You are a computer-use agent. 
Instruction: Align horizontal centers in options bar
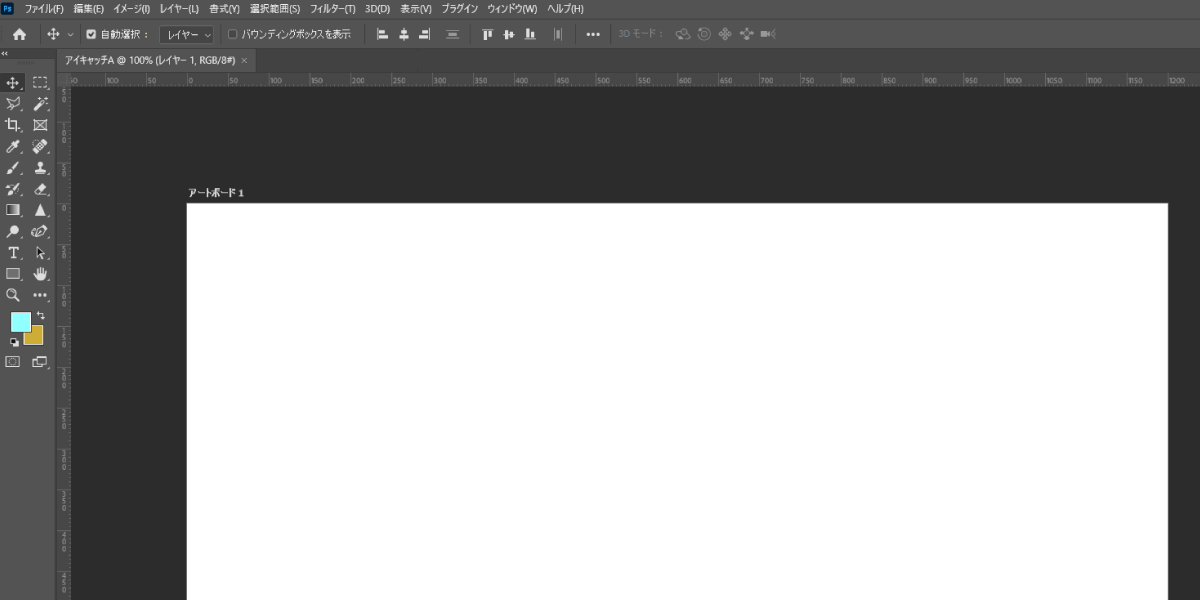coord(404,34)
